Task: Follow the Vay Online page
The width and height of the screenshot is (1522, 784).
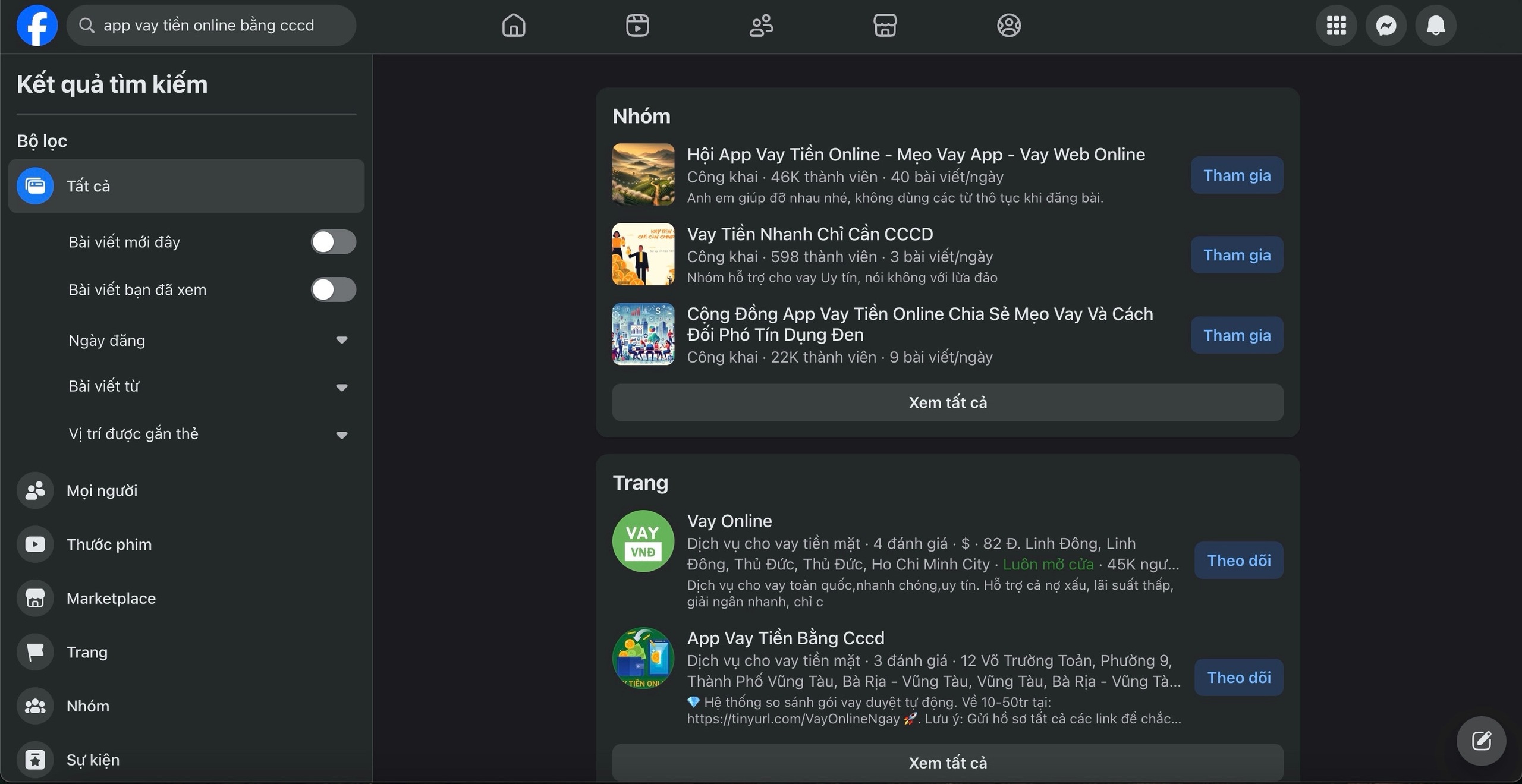Action: pyautogui.click(x=1239, y=561)
